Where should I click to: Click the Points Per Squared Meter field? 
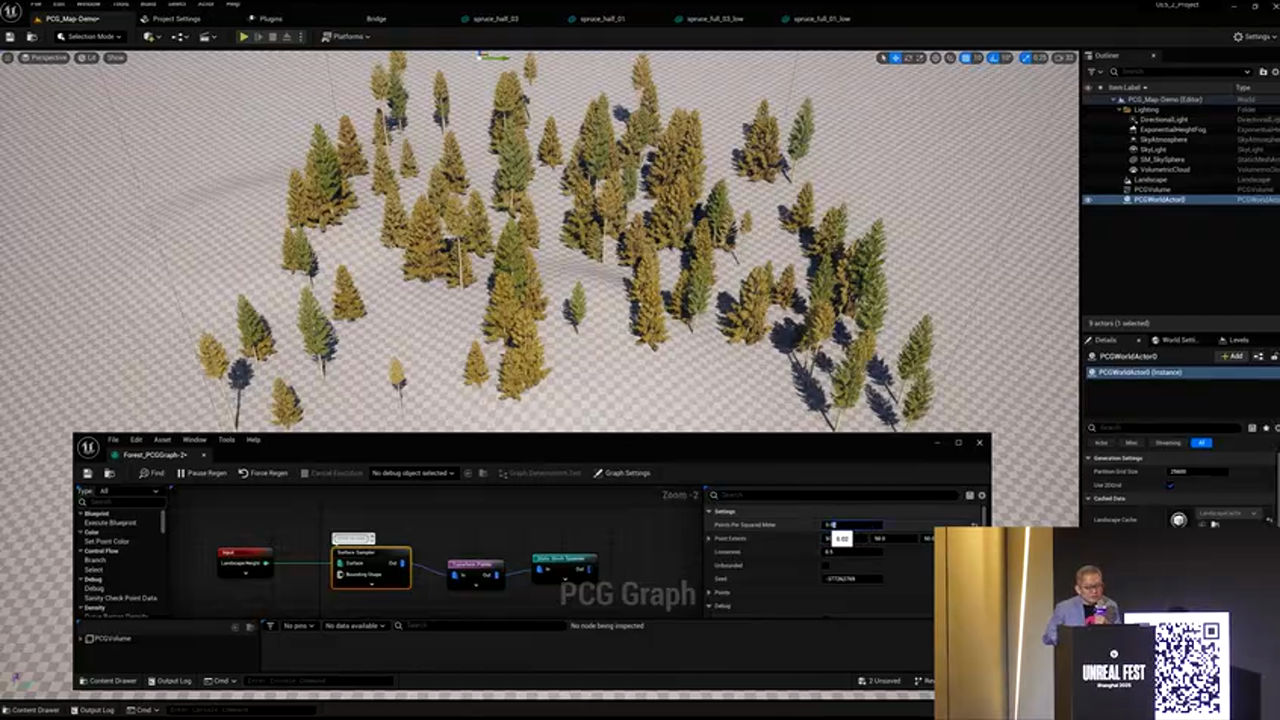[x=852, y=525]
